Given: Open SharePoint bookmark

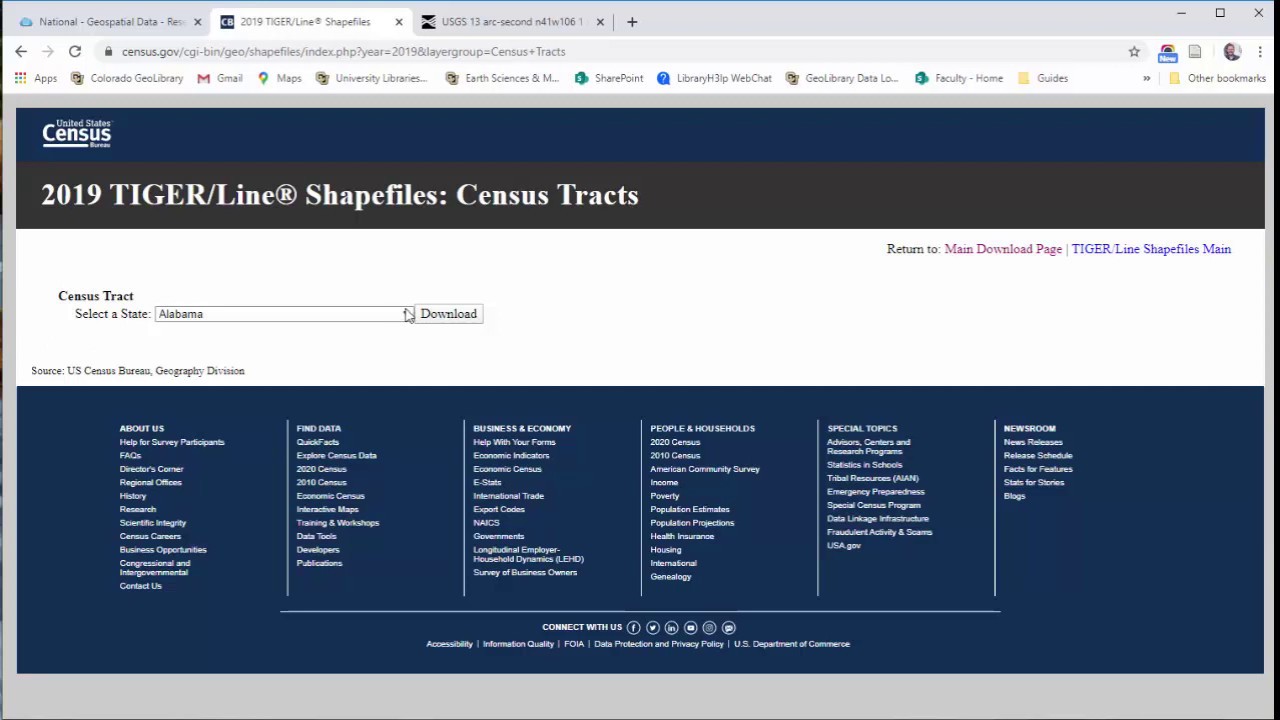Looking at the screenshot, I should 609,78.
